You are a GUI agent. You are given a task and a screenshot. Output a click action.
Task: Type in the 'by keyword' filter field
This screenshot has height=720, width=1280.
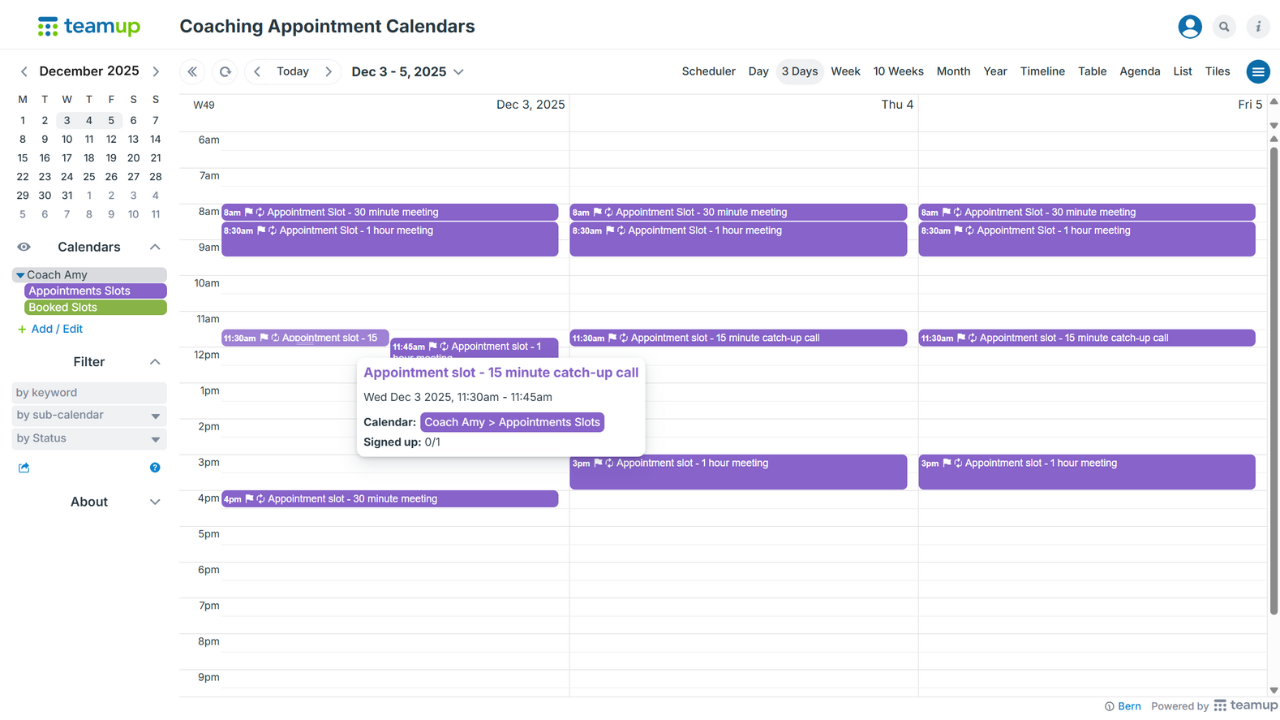click(x=88, y=392)
